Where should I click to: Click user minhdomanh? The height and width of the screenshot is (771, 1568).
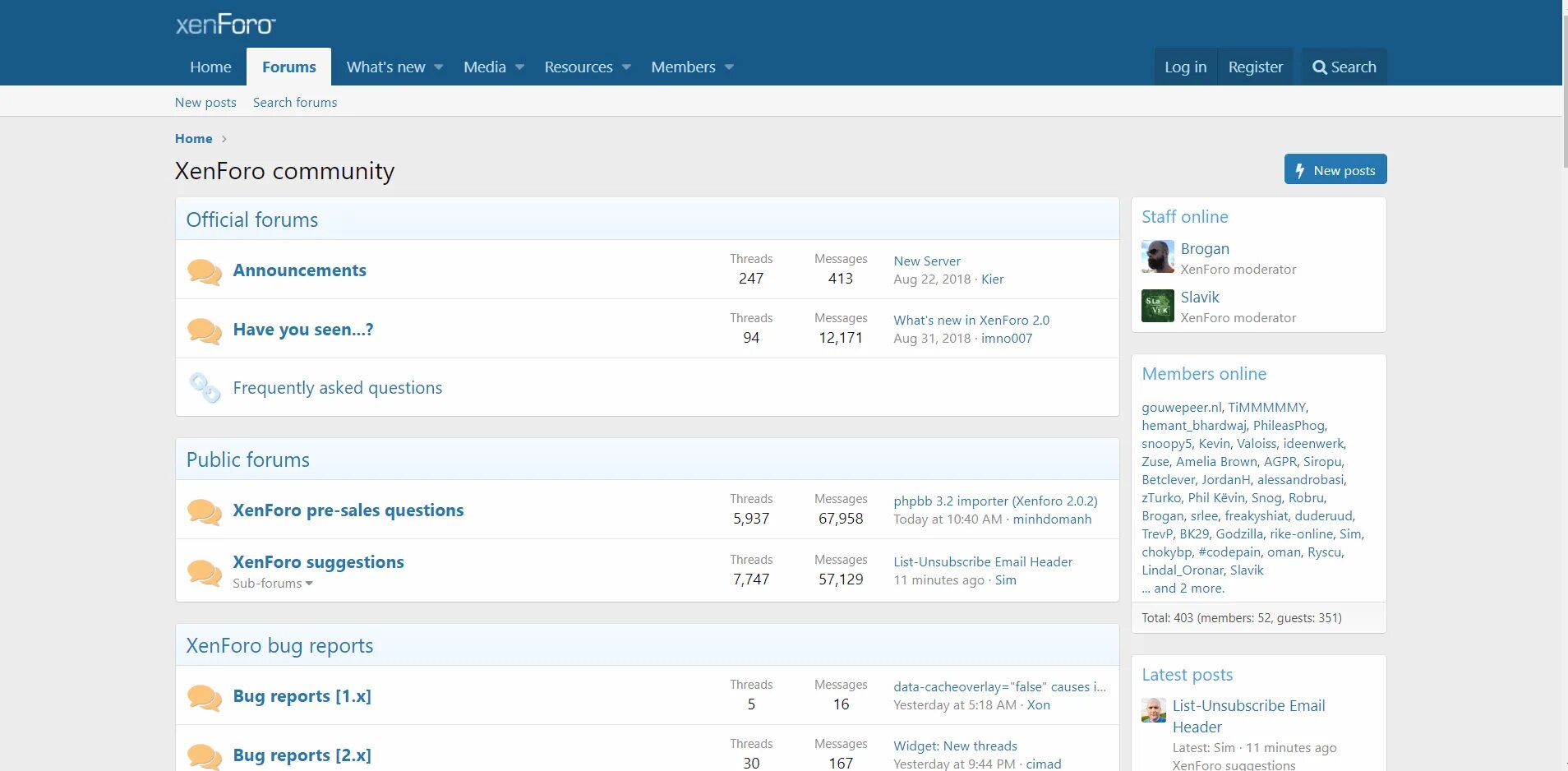(x=1052, y=519)
